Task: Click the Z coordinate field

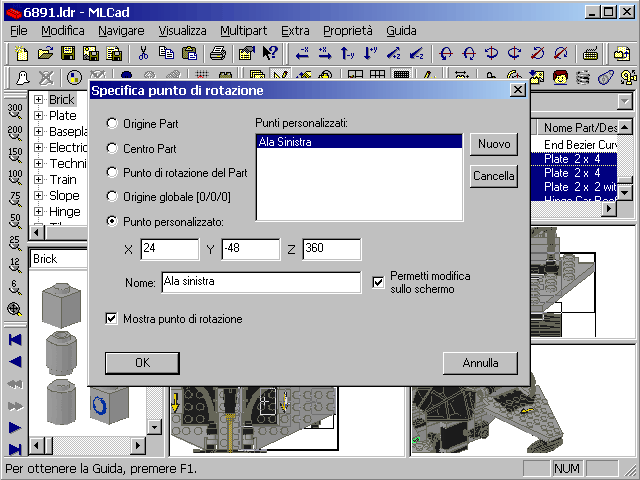Action: [331, 249]
